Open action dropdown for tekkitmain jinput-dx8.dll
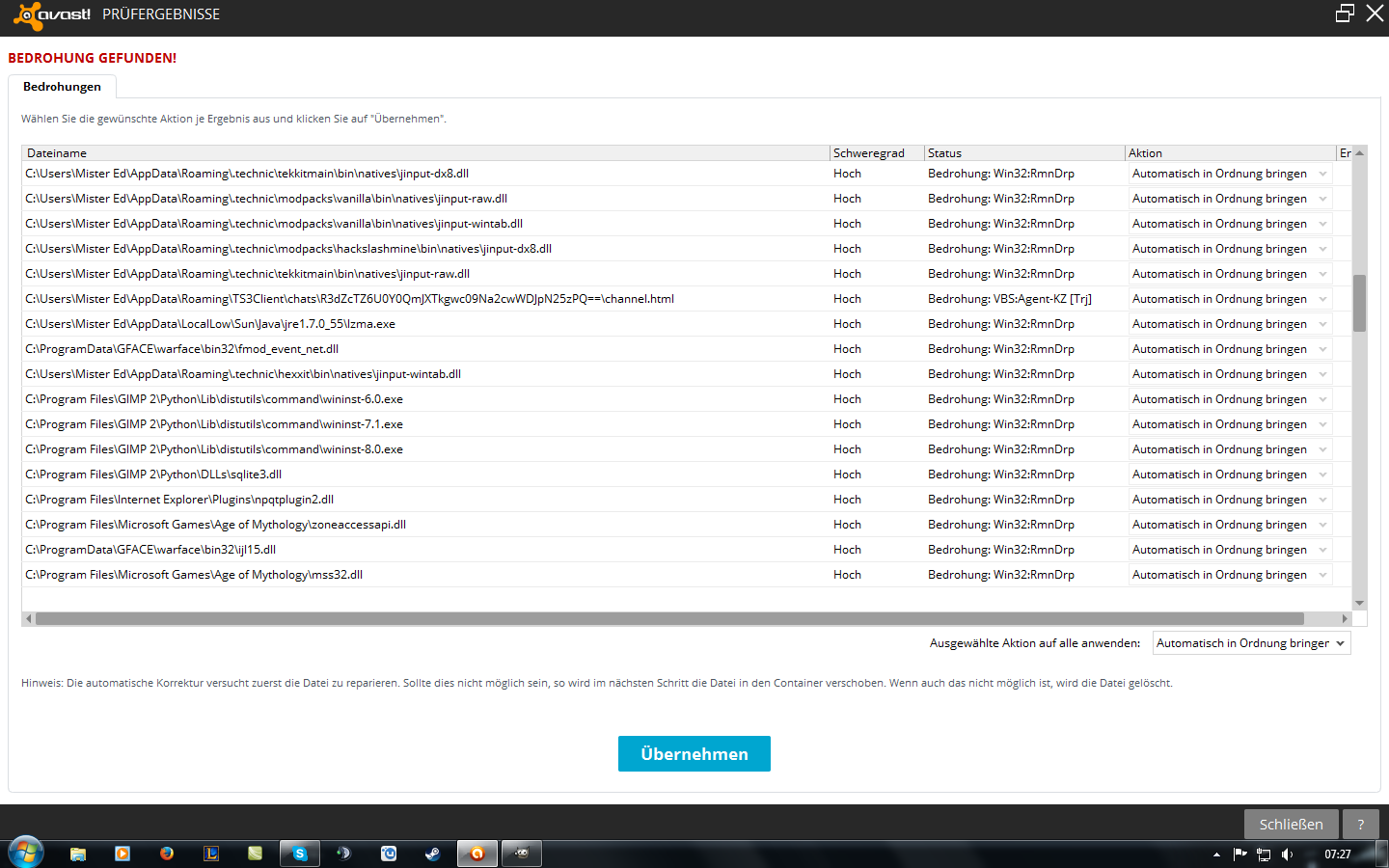This screenshot has width=1389, height=868. pyautogui.click(x=1230, y=174)
